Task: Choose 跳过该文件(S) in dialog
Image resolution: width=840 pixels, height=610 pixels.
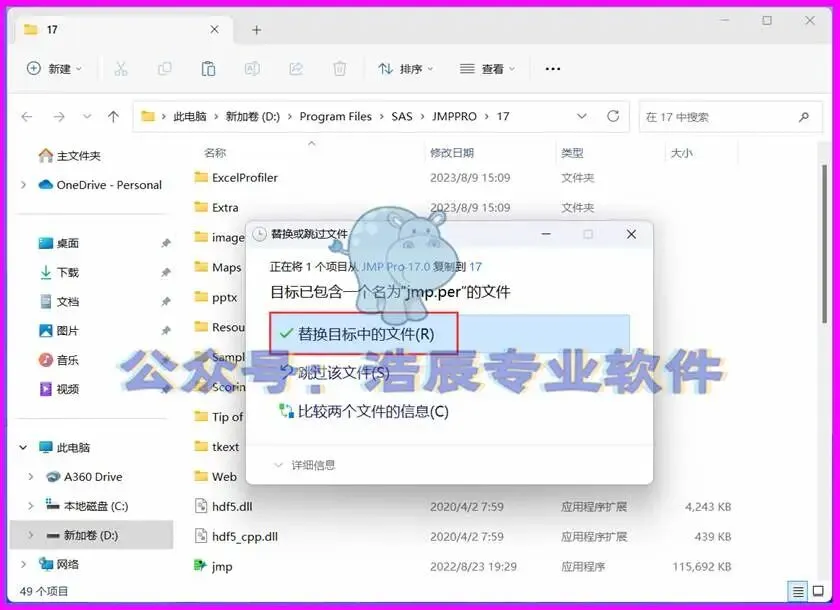Action: pyautogui.click(x=335, y=373)
